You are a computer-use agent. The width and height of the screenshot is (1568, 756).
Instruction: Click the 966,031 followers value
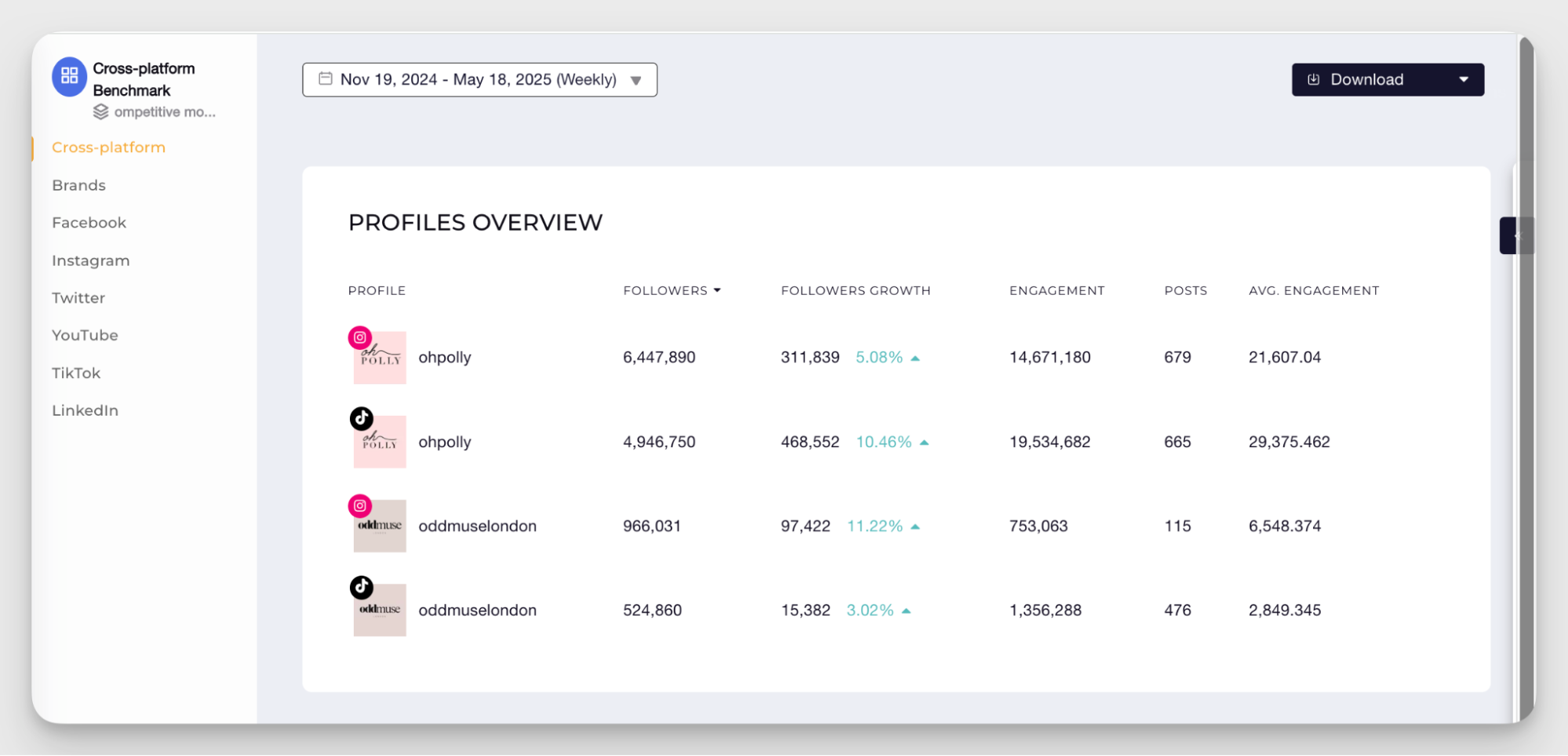tap(652, 526)
